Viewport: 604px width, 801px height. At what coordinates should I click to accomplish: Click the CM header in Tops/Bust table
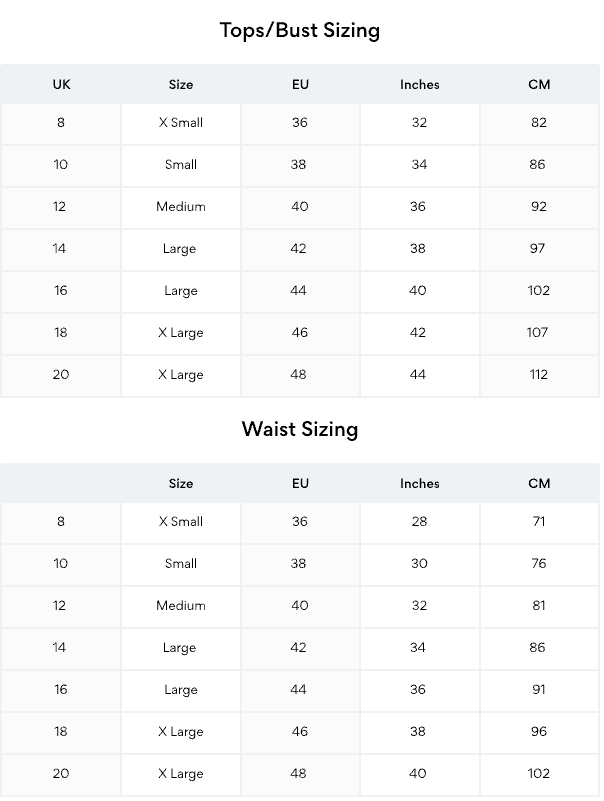539,85
